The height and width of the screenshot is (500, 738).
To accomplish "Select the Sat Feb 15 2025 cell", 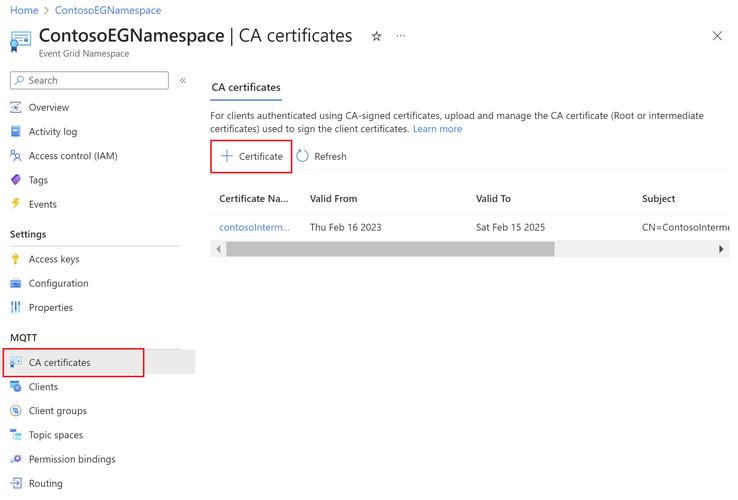I will point(510,227).
